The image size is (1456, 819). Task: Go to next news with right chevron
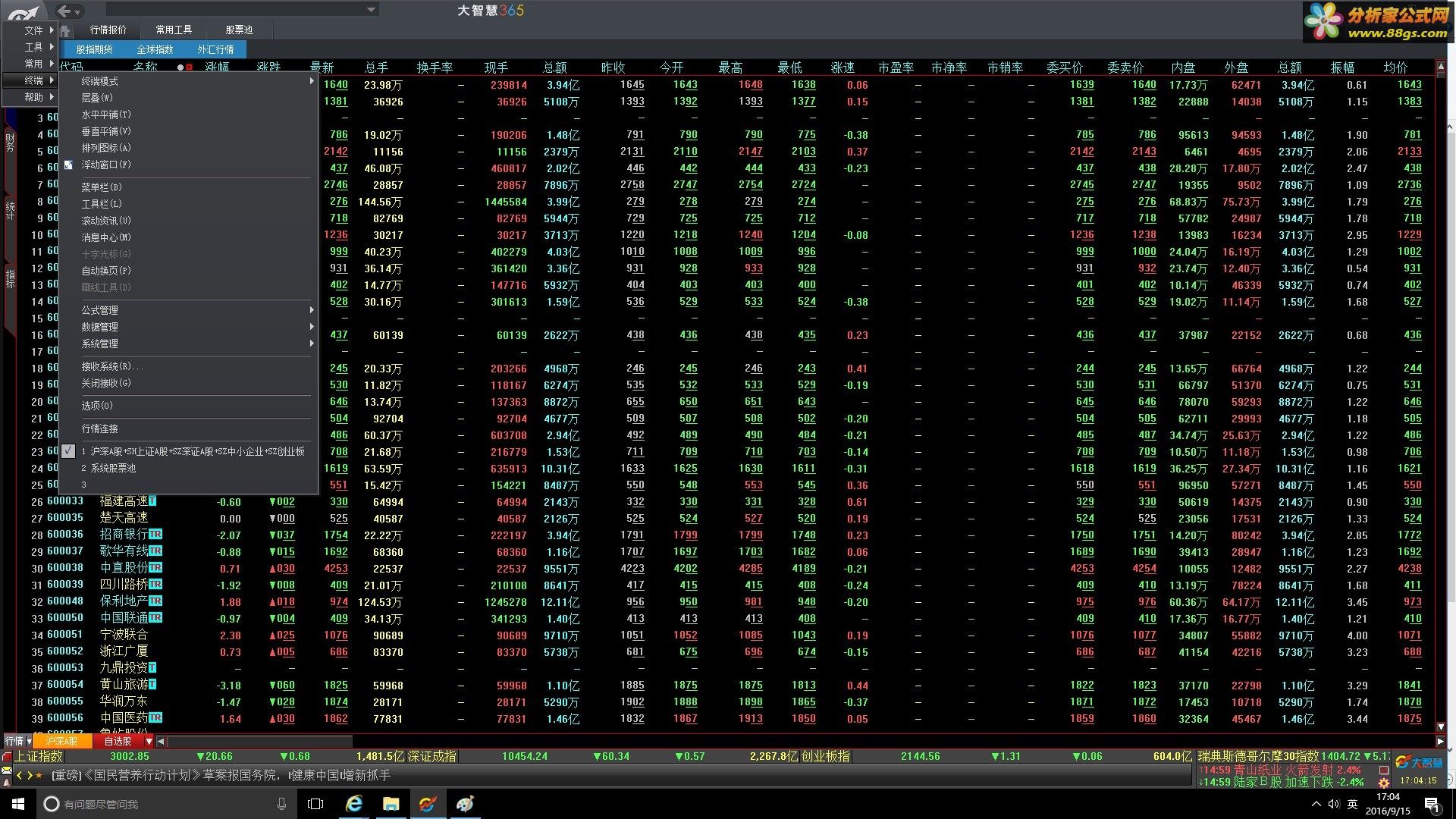[x=30, y=775]
